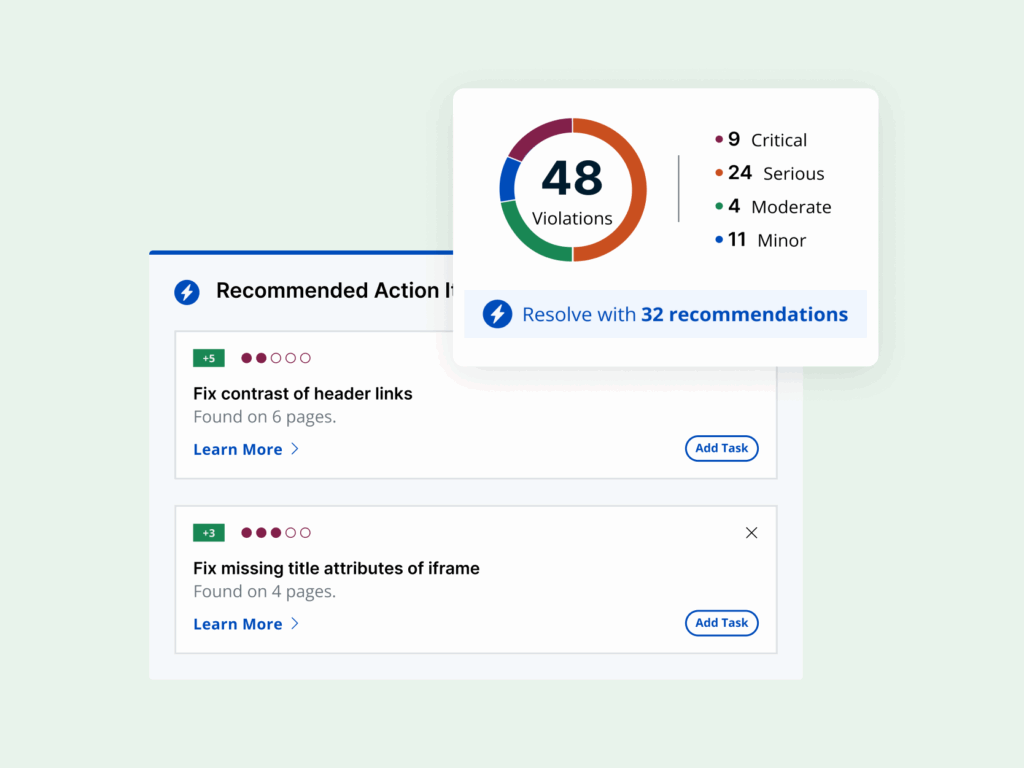Select the Critical severity bullet icon

tap(718, 139)
